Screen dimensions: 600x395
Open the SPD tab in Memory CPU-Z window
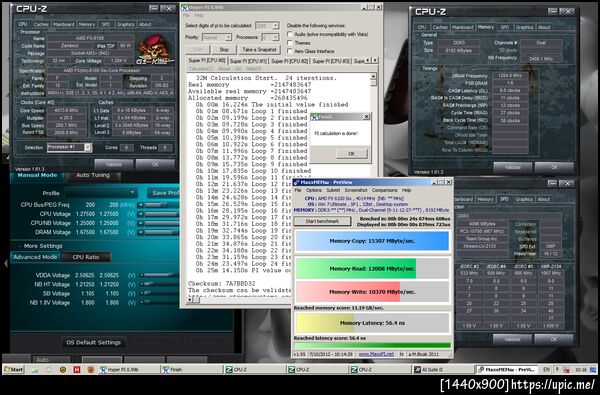click(x=505, y=28)
